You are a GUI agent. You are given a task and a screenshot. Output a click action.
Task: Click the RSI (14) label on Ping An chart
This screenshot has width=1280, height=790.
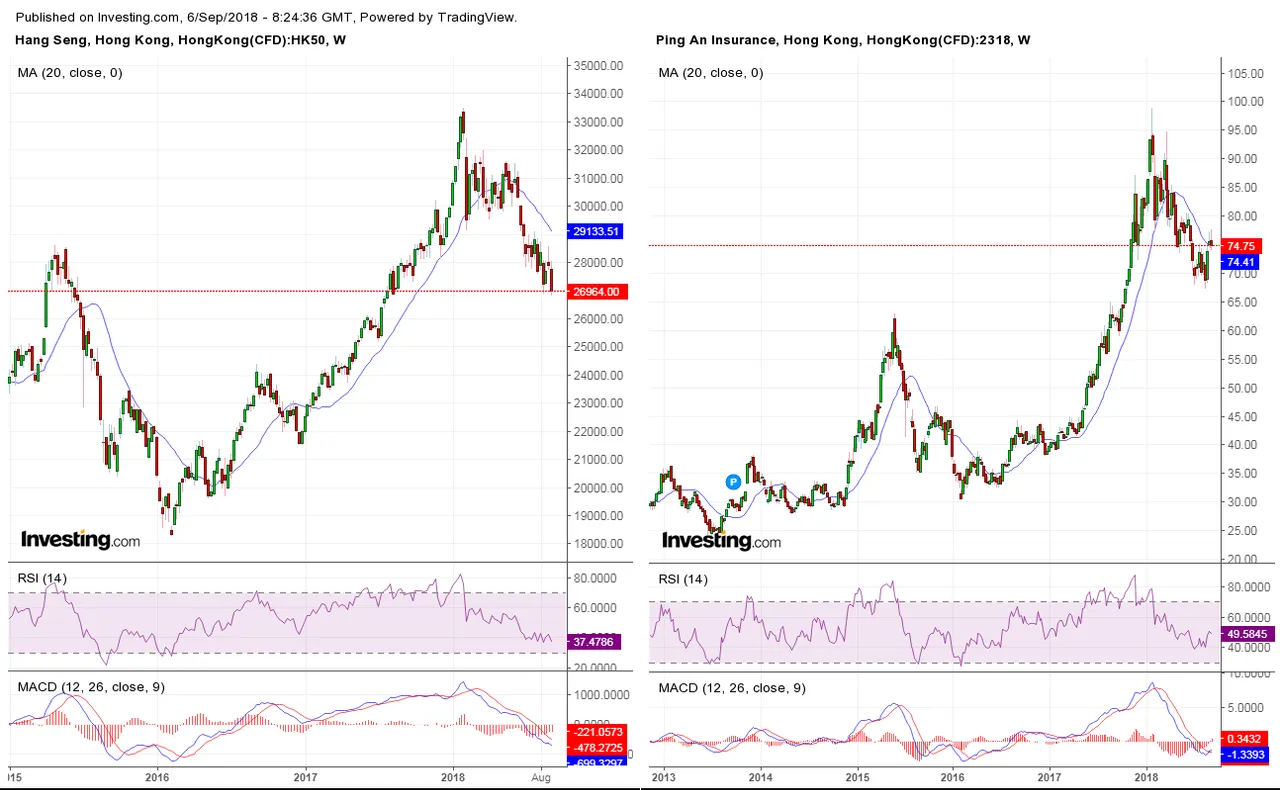tap(682, 578)
